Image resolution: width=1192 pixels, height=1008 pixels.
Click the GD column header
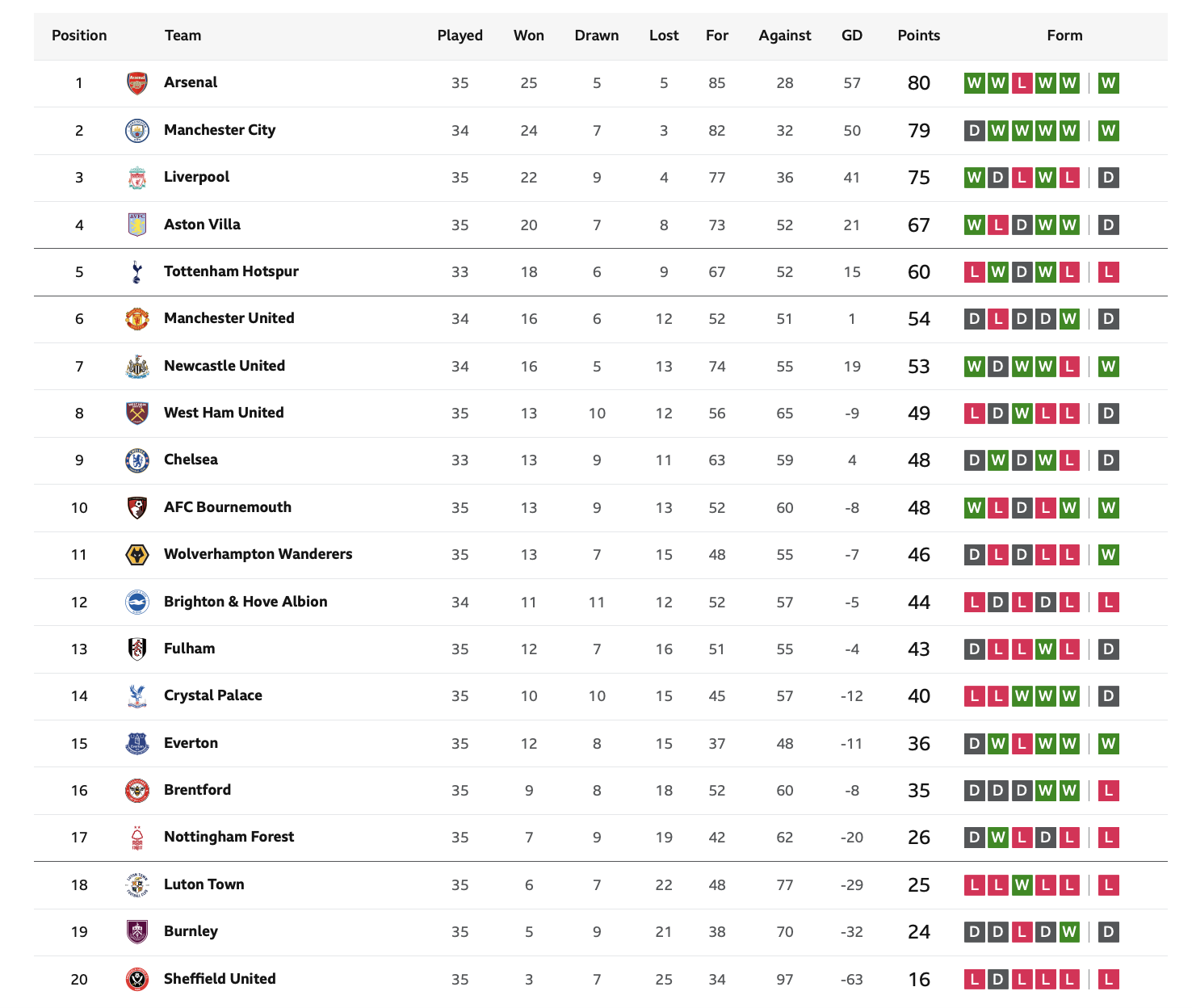tap(852, 36)
